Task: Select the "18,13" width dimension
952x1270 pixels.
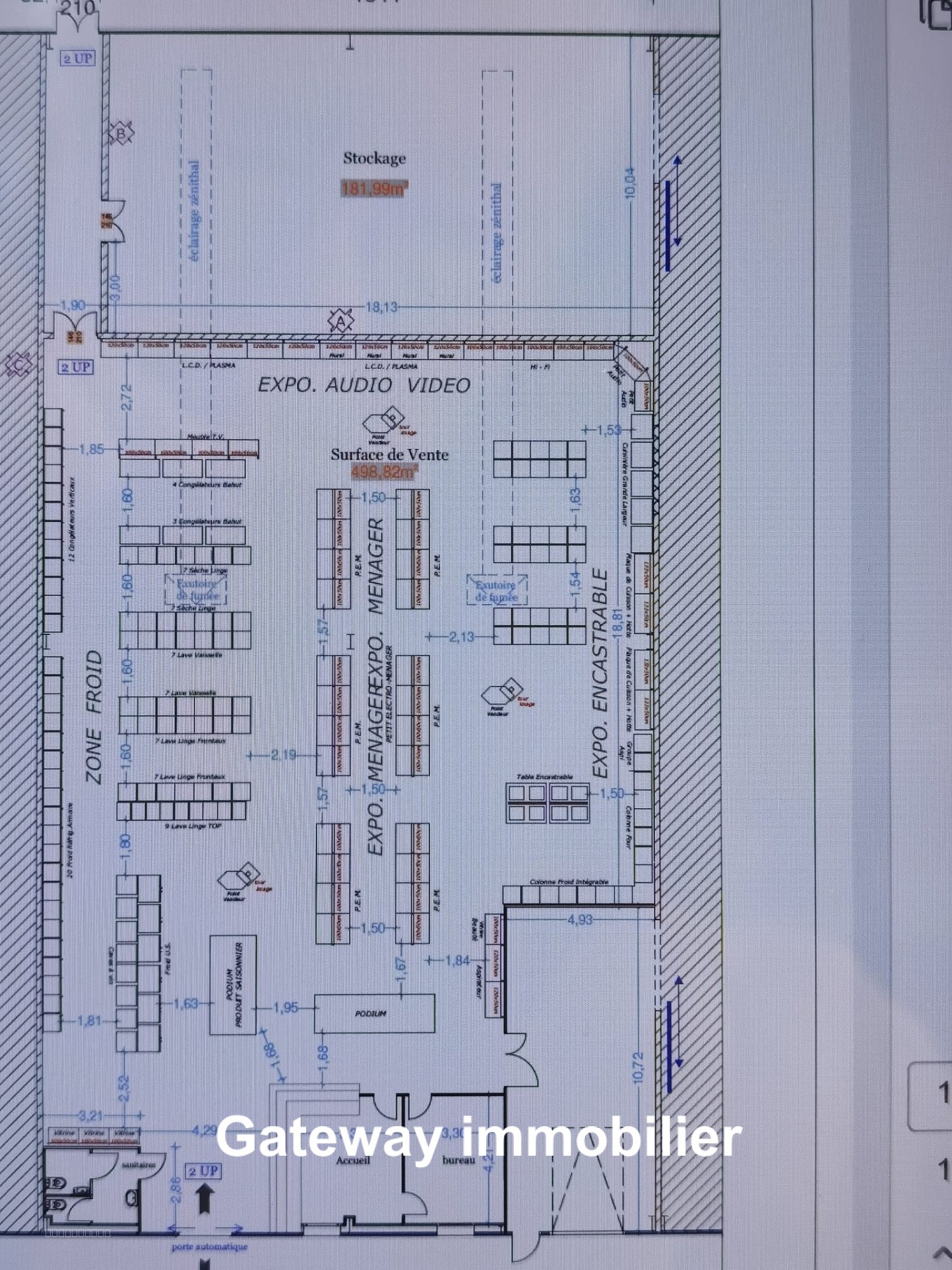Action: pyautogui.click(x=382, y=307)
